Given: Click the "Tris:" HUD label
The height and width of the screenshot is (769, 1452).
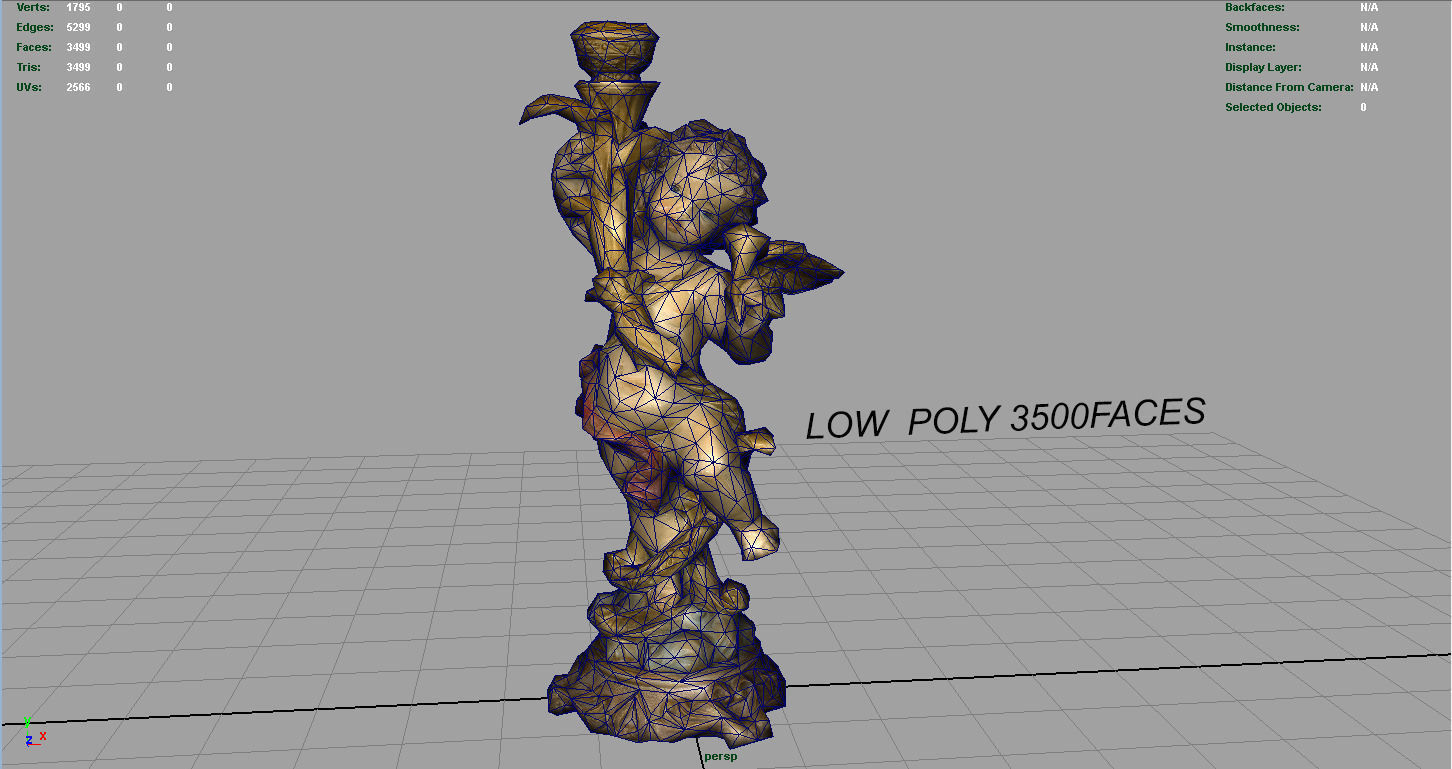Looking at the screenshot, I should click(29, 67).
